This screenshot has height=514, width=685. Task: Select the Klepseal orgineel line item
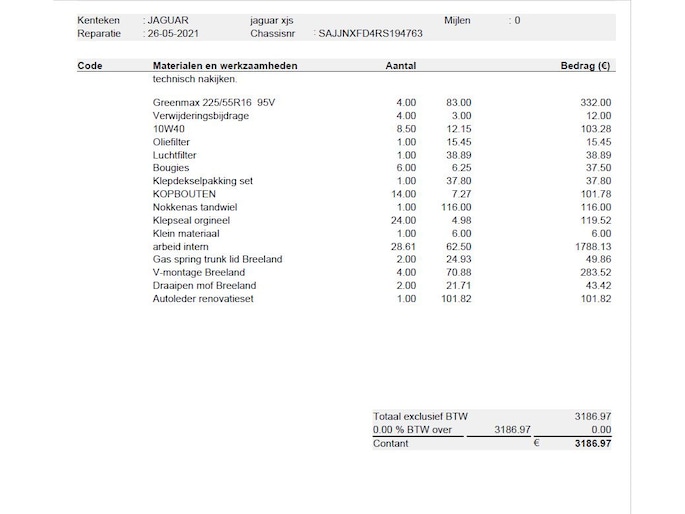coord(191,221)
